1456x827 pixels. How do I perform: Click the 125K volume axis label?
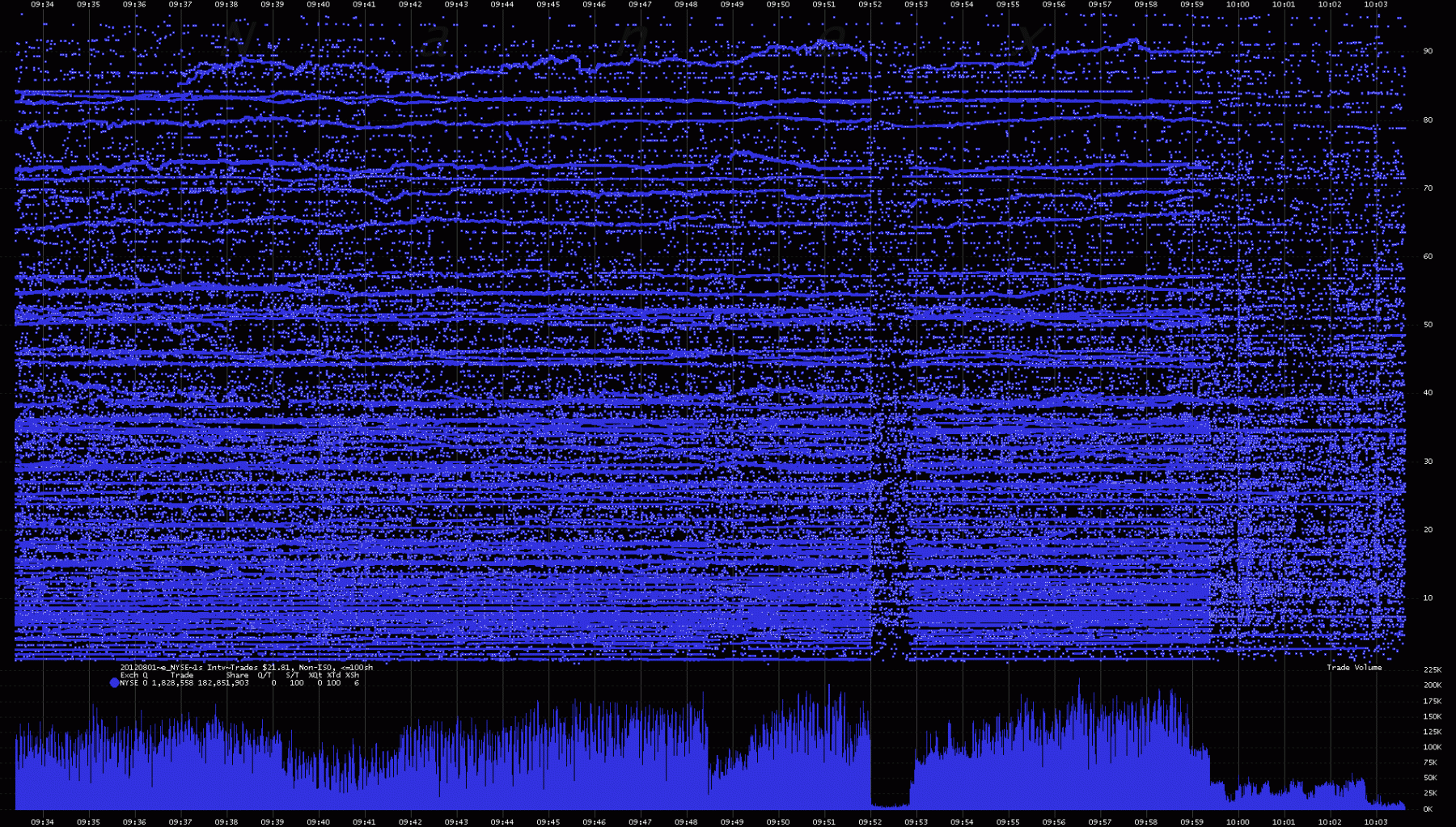(x=1433, y=732)
